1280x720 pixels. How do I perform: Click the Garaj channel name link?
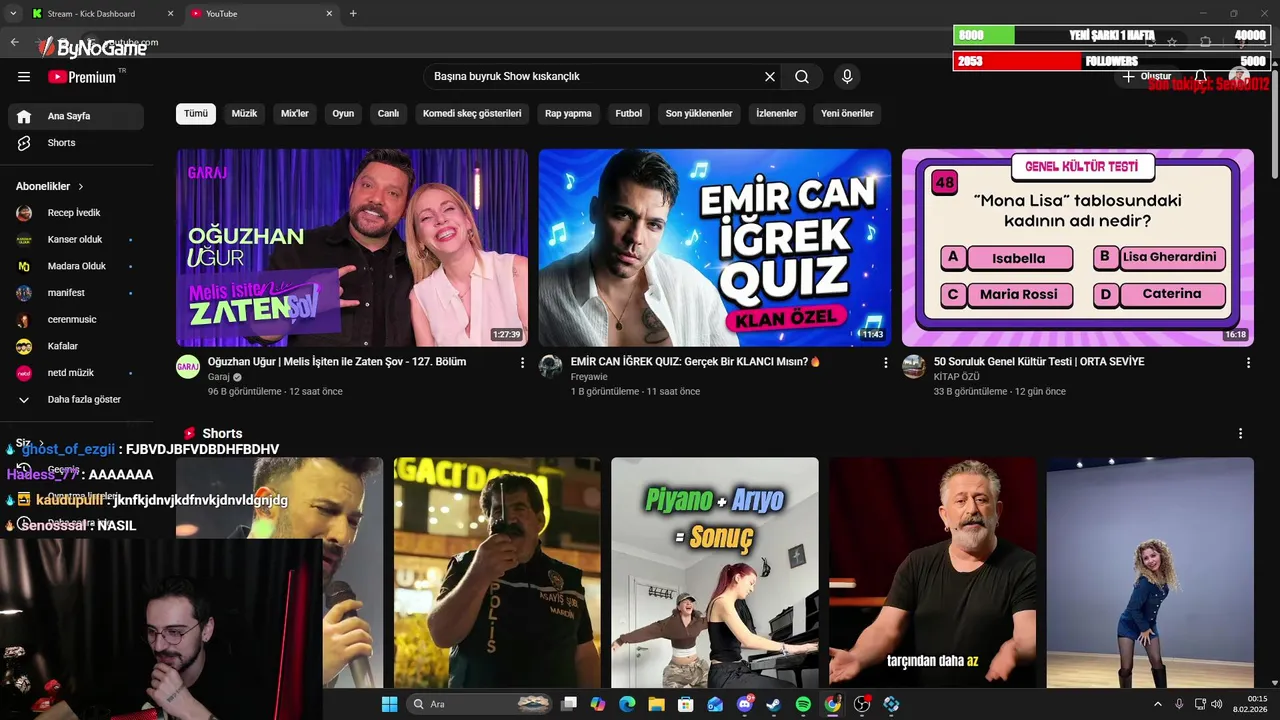tap(219, 377)
